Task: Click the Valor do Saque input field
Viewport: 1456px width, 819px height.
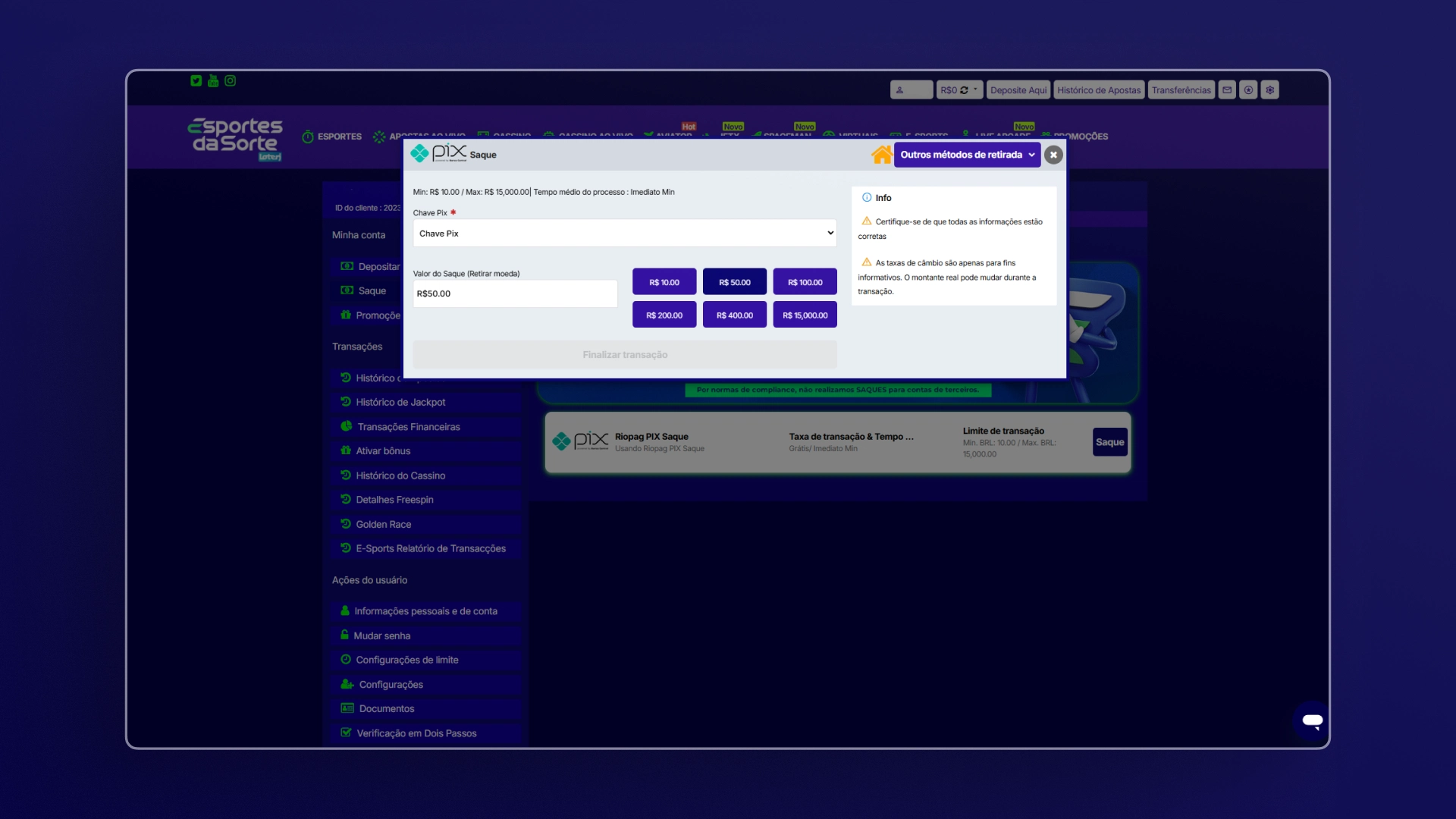Action: tap(515, 293)
